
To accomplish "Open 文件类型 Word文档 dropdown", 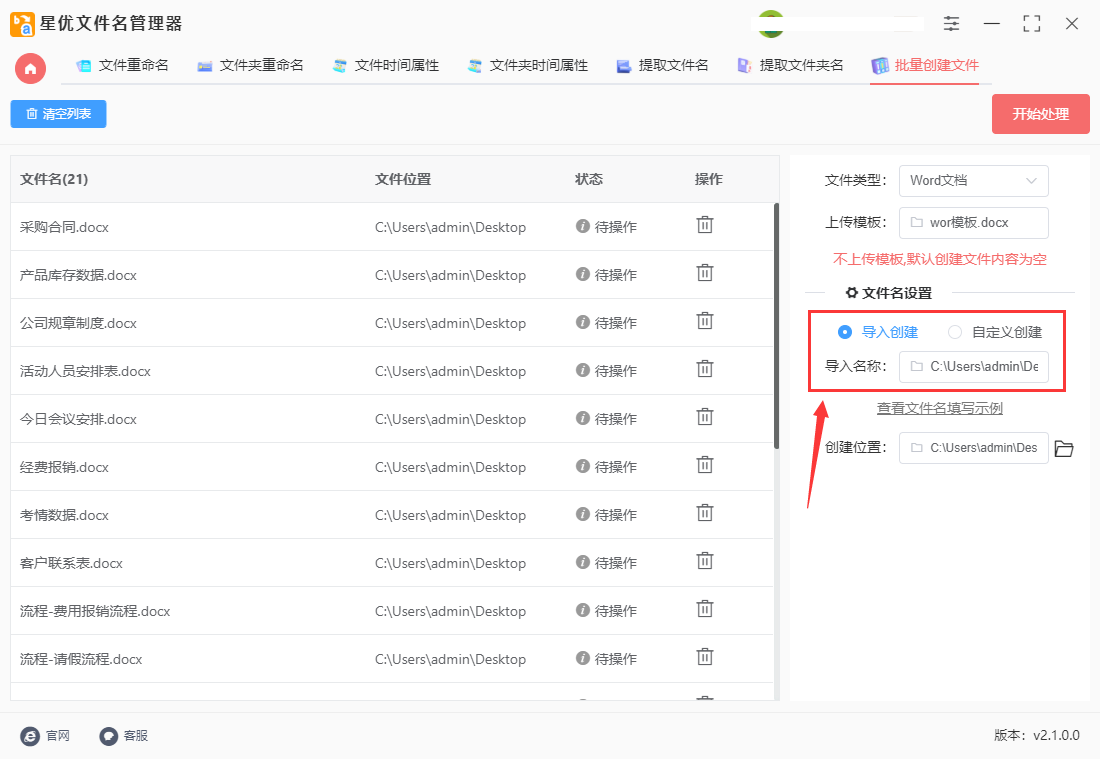I will (x=974, y=180).
